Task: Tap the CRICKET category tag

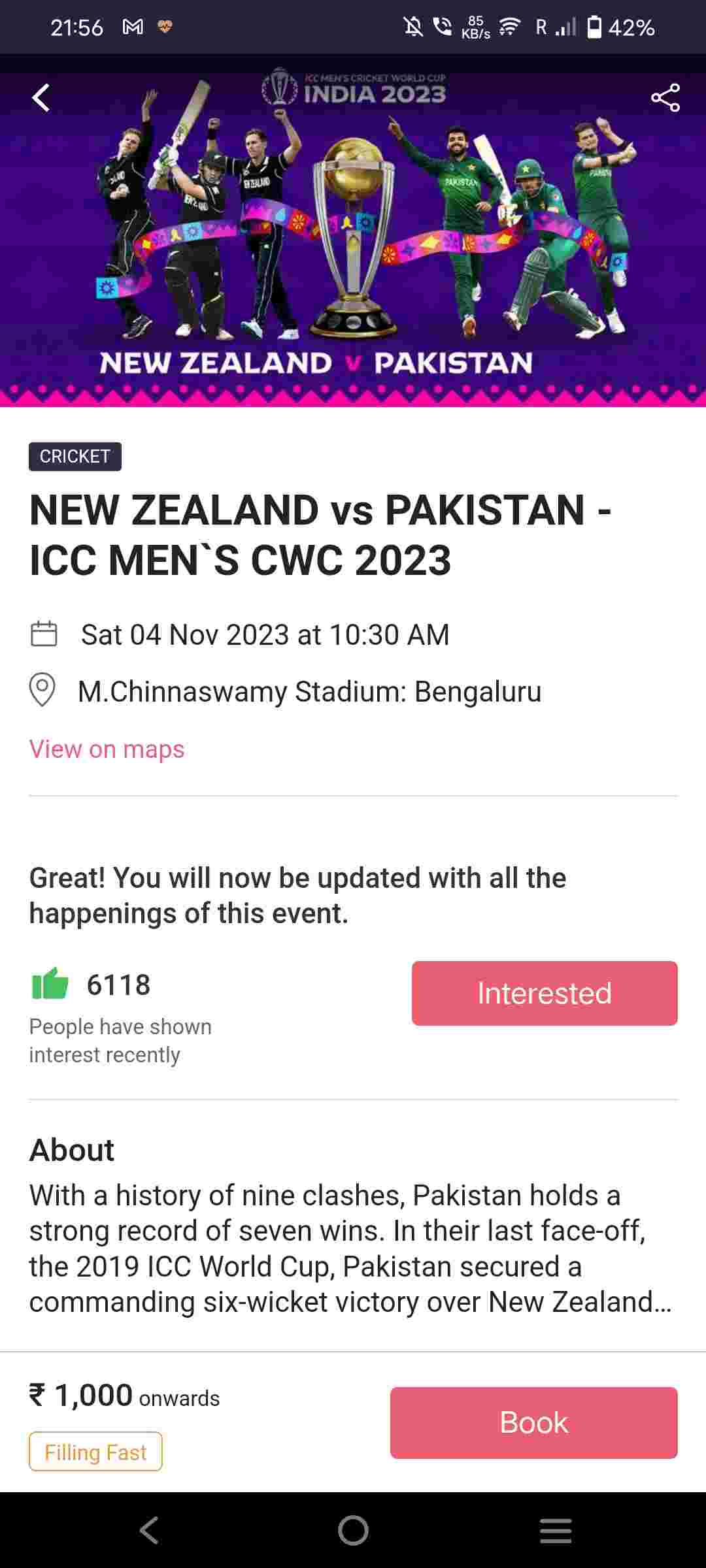Action: coord(75,456)
